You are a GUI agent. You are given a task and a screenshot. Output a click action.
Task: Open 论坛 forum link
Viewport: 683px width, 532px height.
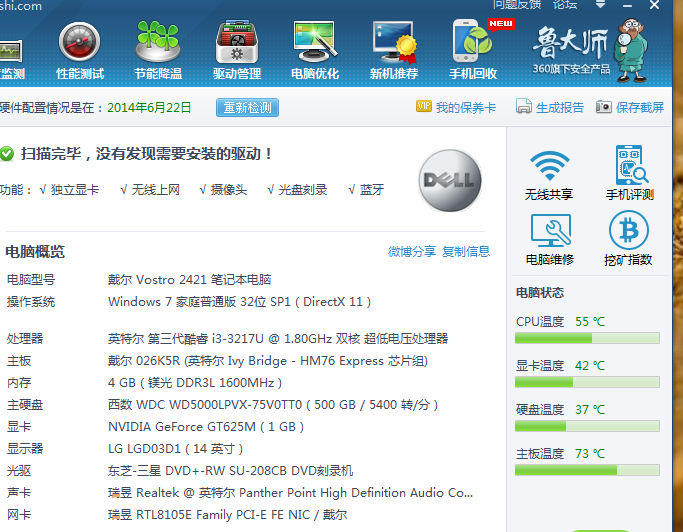pos(565,4)
